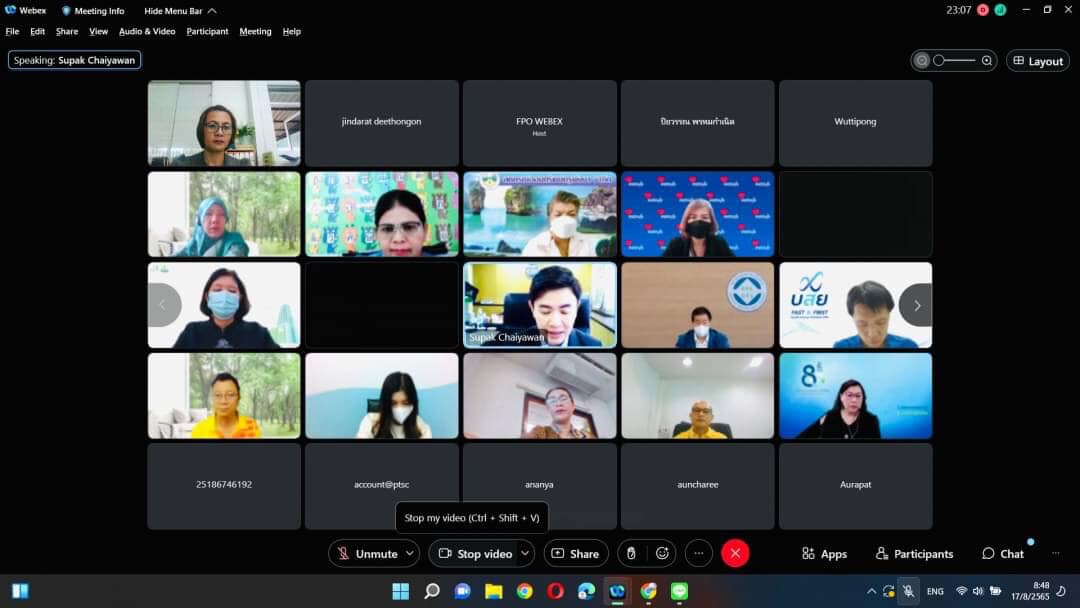Screen dimensions: 1080x608
Task: Click the zoom in magnifier icon
Action: (987, 61)
